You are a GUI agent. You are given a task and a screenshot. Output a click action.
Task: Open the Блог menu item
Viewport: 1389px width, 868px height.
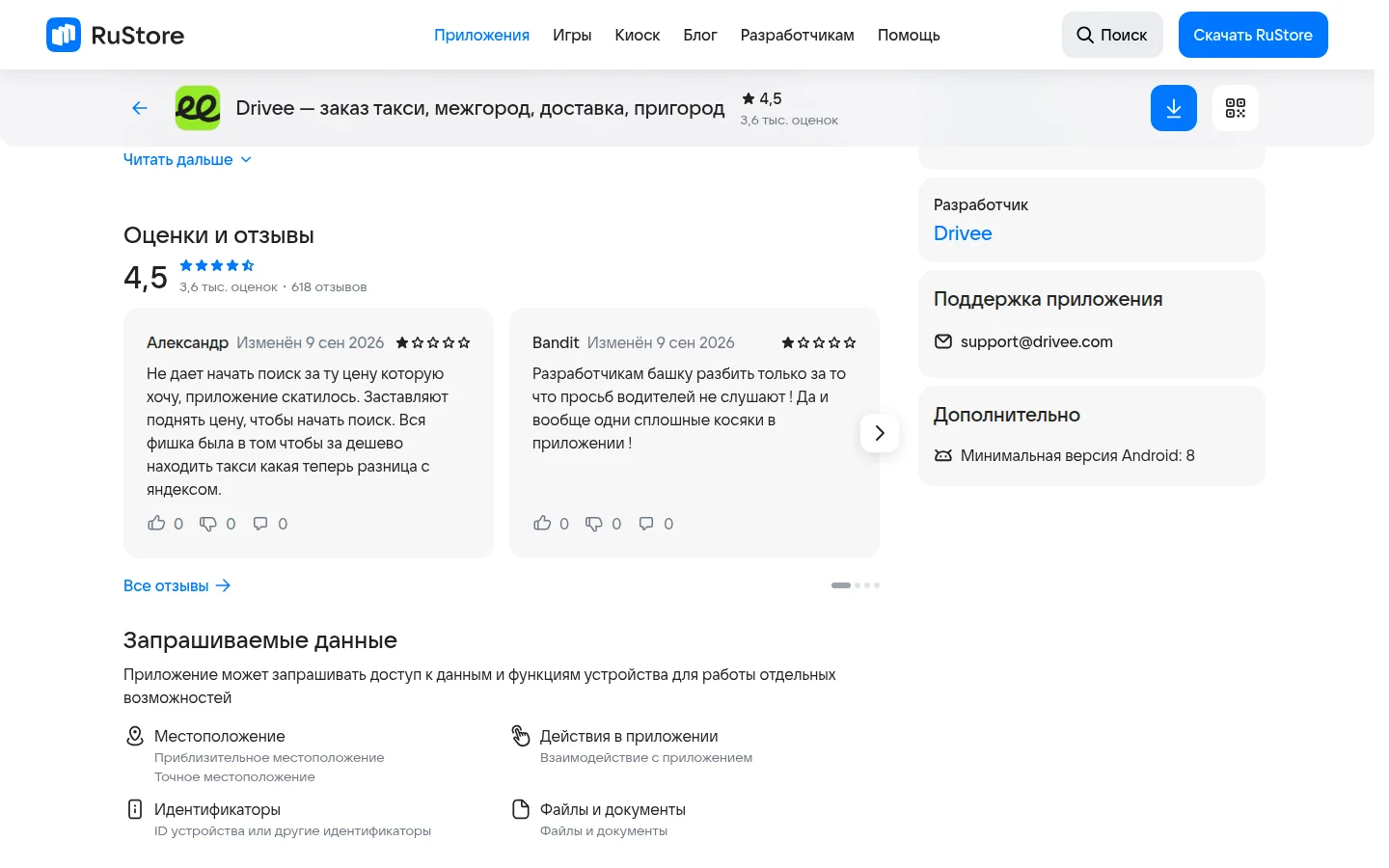(x=700, y=35)
